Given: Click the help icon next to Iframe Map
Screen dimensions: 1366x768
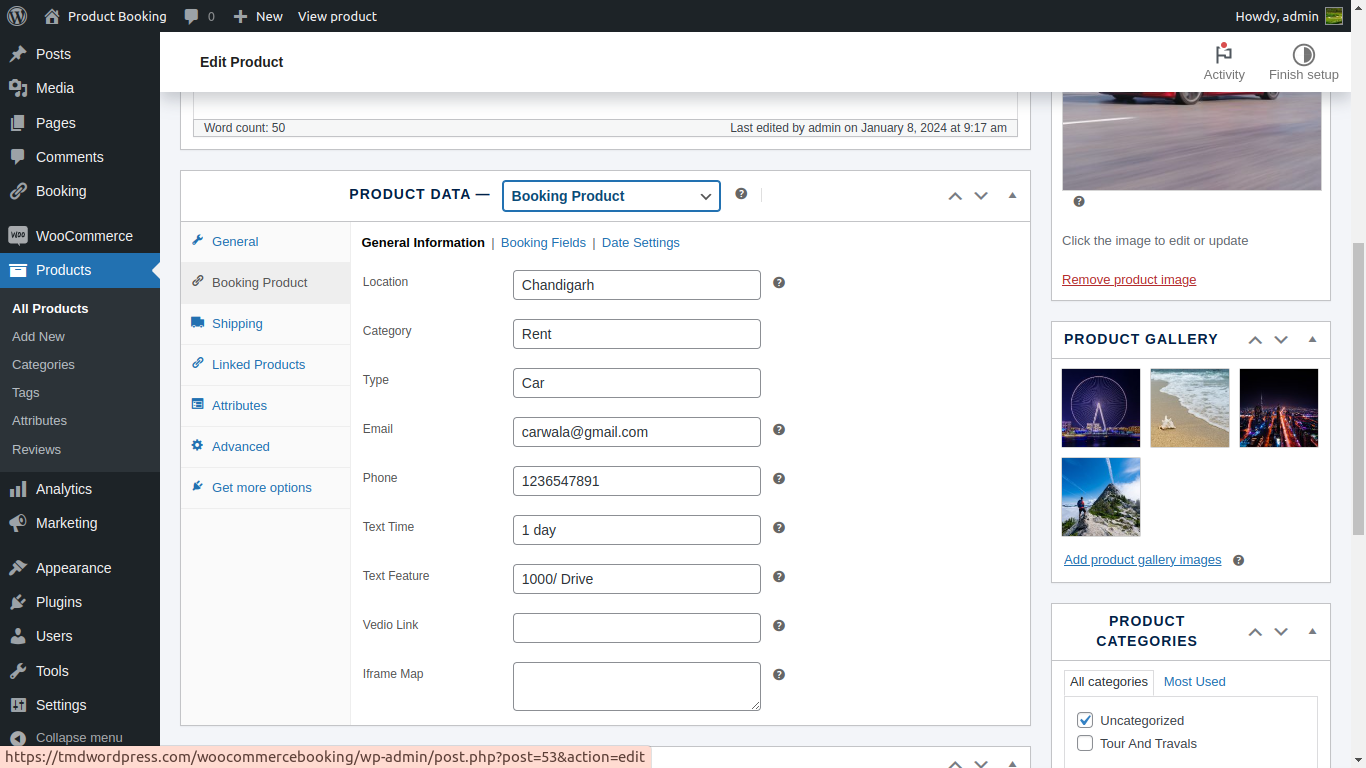Looking at the screenshot, I should coord(779,675).
